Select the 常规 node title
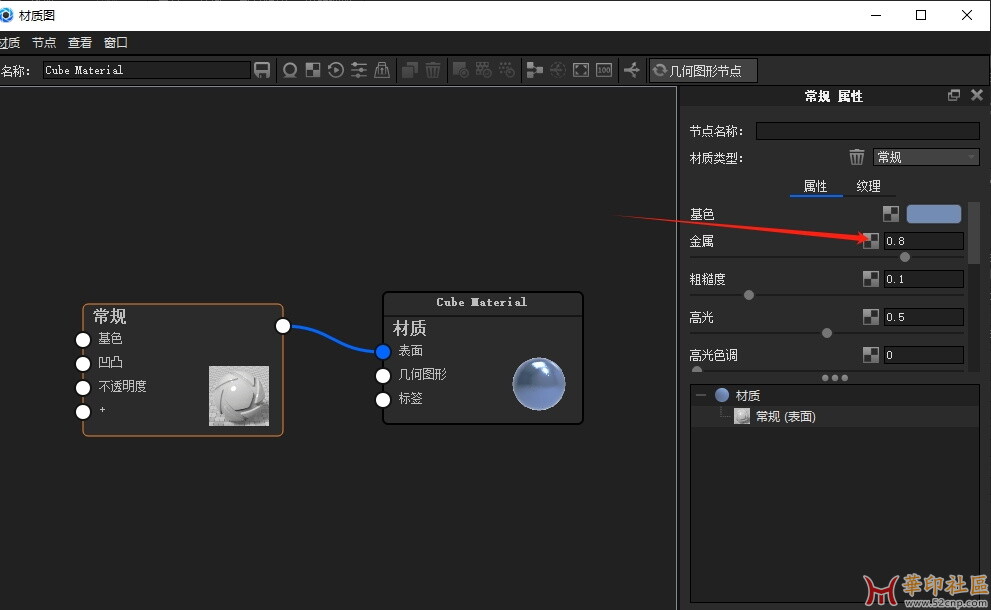 (110, 316)
